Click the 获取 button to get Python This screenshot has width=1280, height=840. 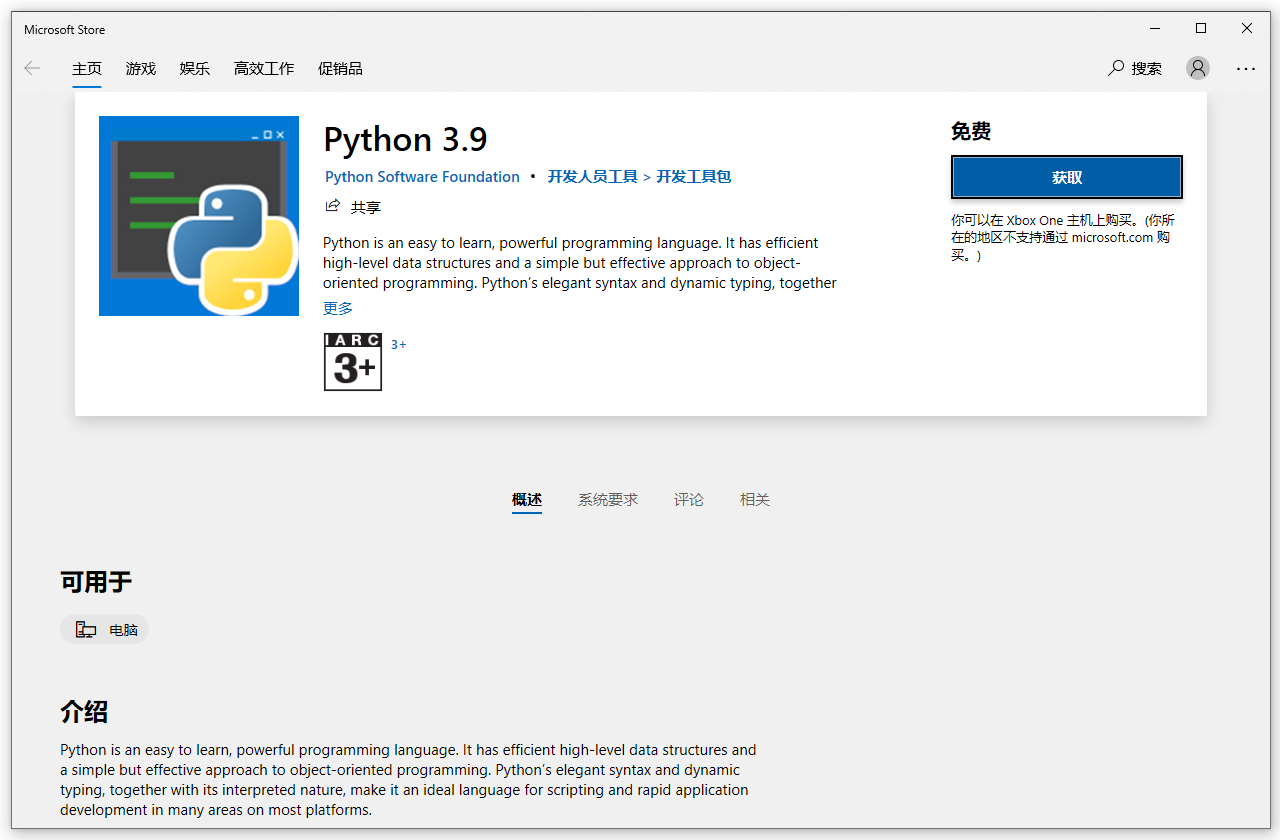[1066, 176]
